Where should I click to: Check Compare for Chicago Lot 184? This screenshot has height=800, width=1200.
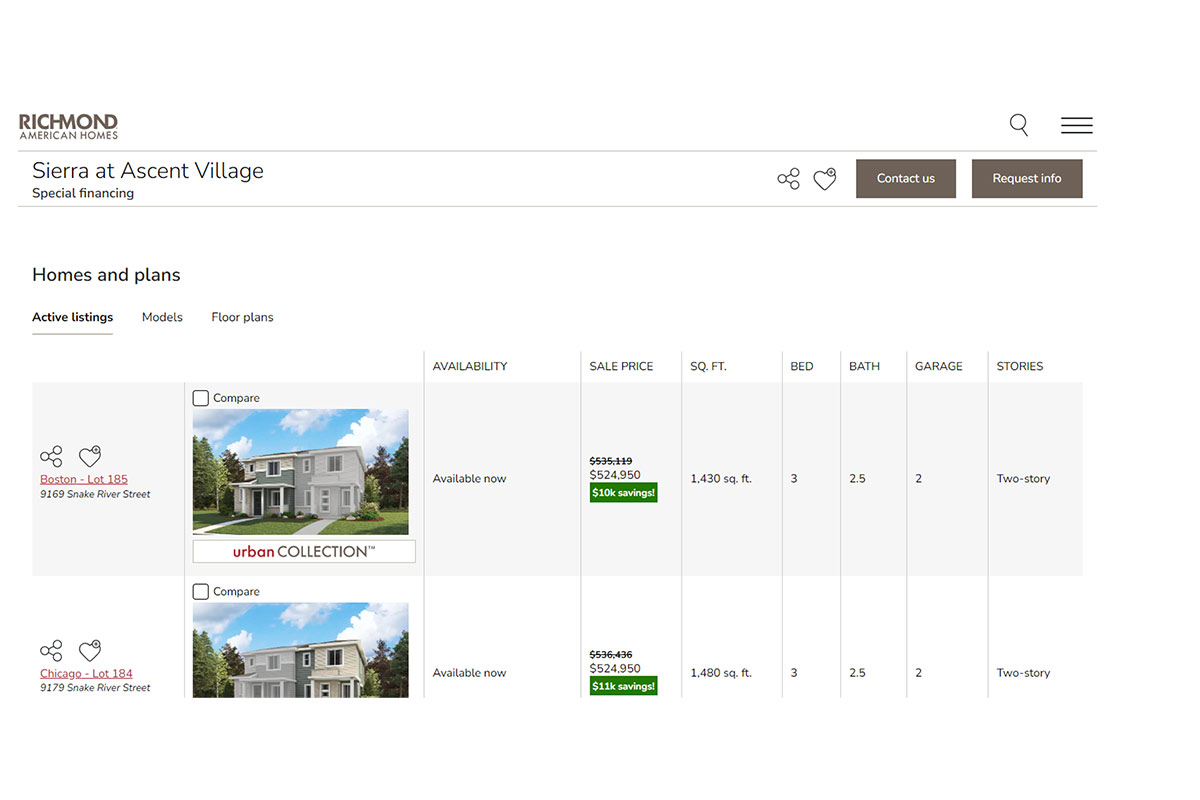click(x=201, y=592)
